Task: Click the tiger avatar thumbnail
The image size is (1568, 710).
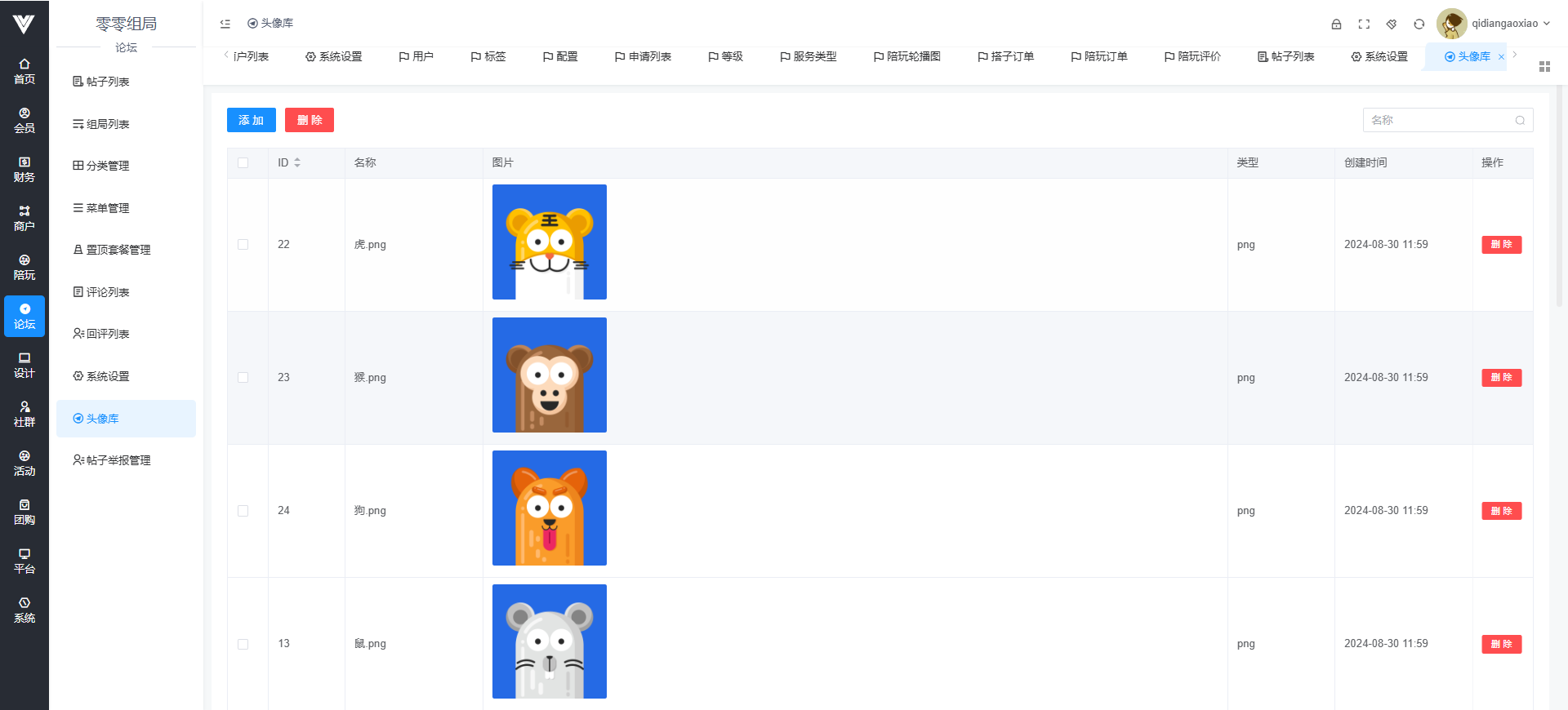Action: 550,242
